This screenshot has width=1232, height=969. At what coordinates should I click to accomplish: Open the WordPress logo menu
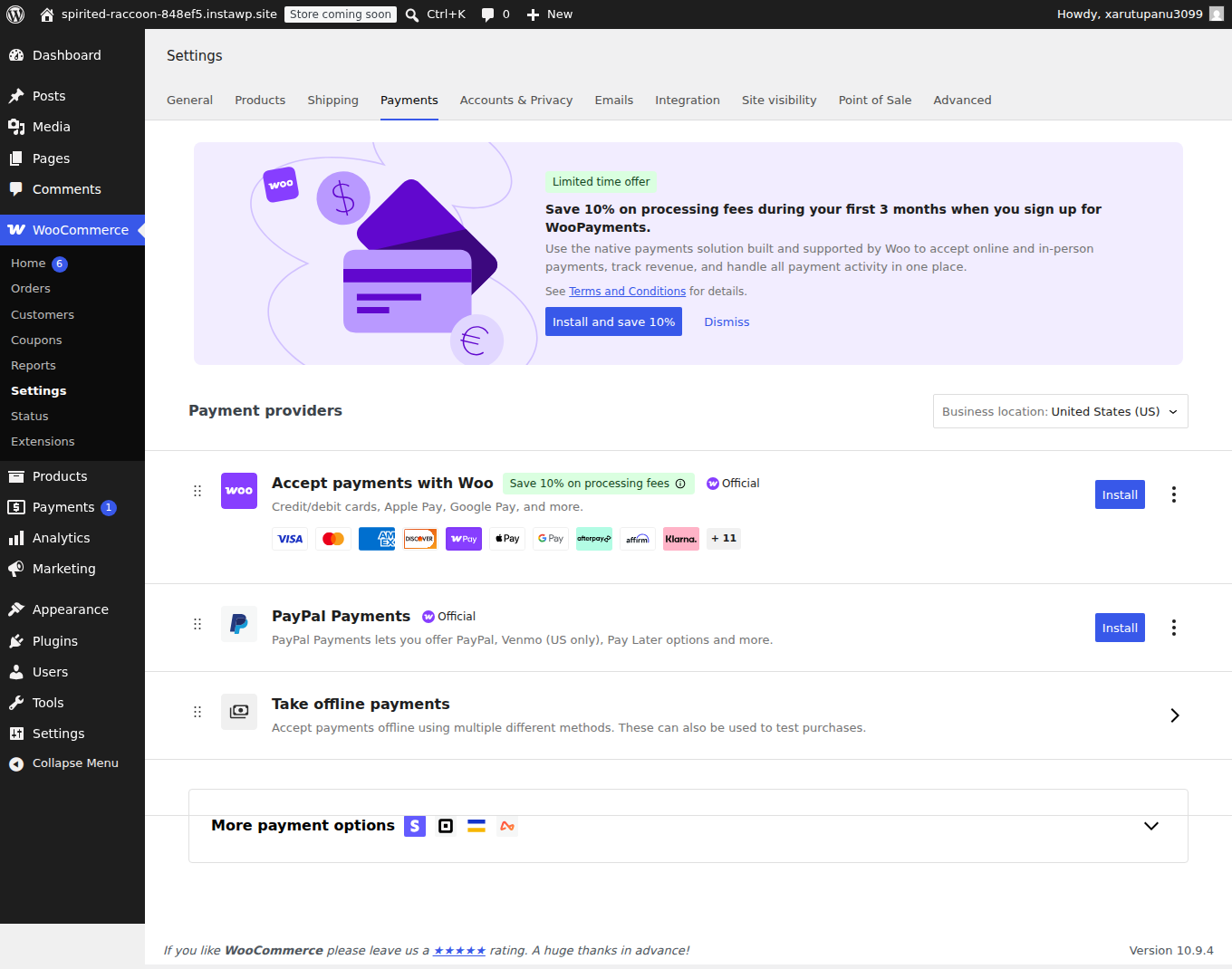pos(15,14)
